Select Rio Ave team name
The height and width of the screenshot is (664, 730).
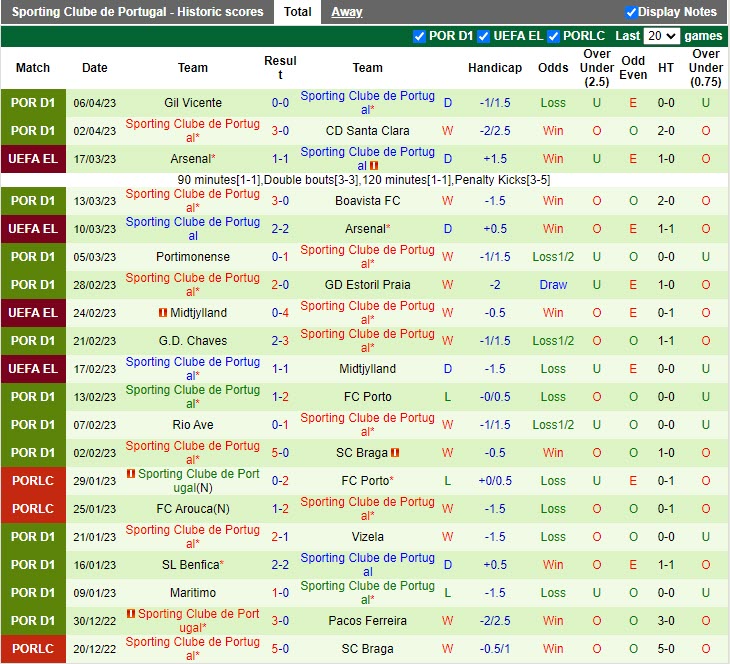click(x=193, y=425)
